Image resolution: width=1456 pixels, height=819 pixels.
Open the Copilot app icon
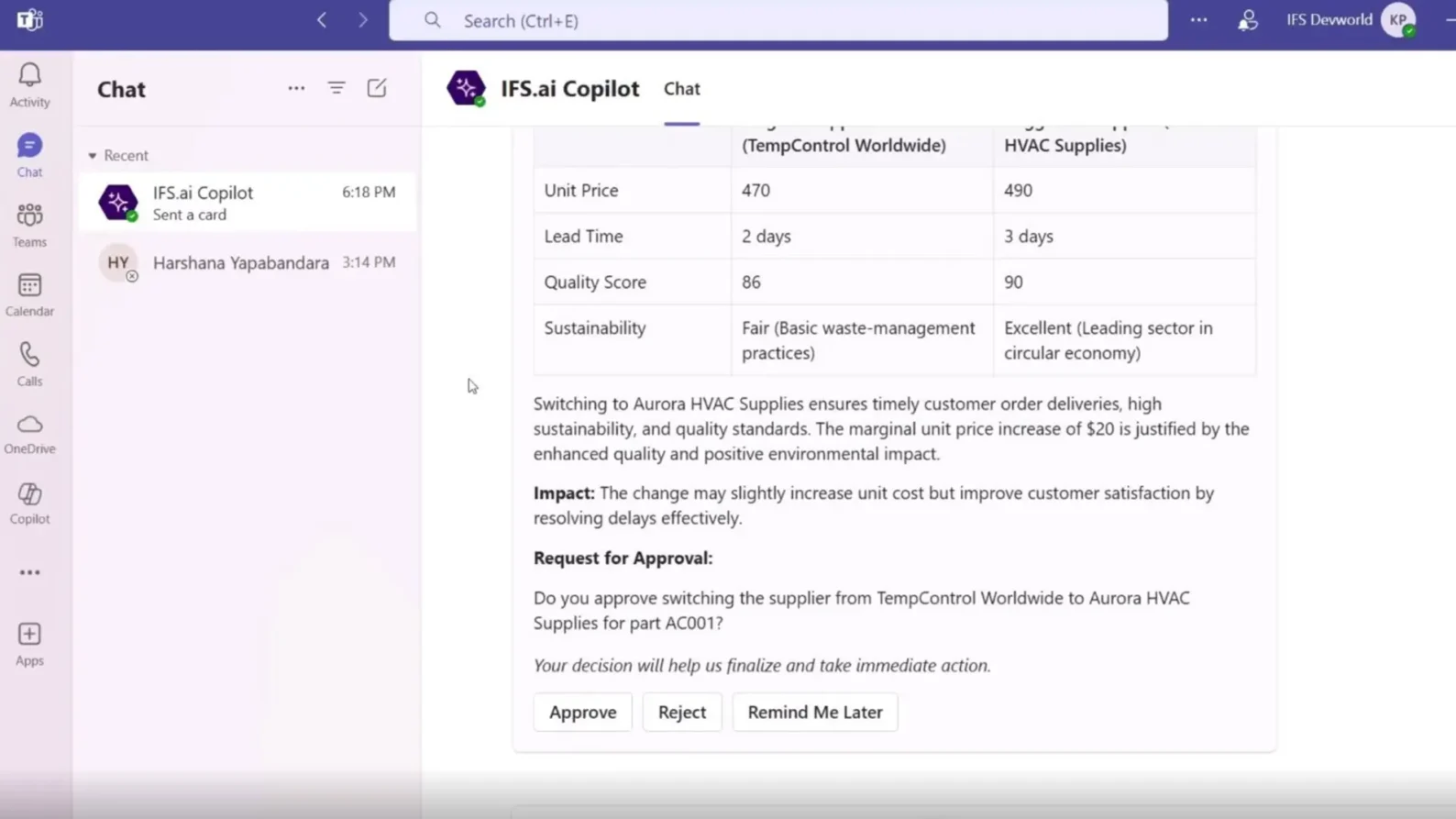pyautogui.click(x=29, y=504)
